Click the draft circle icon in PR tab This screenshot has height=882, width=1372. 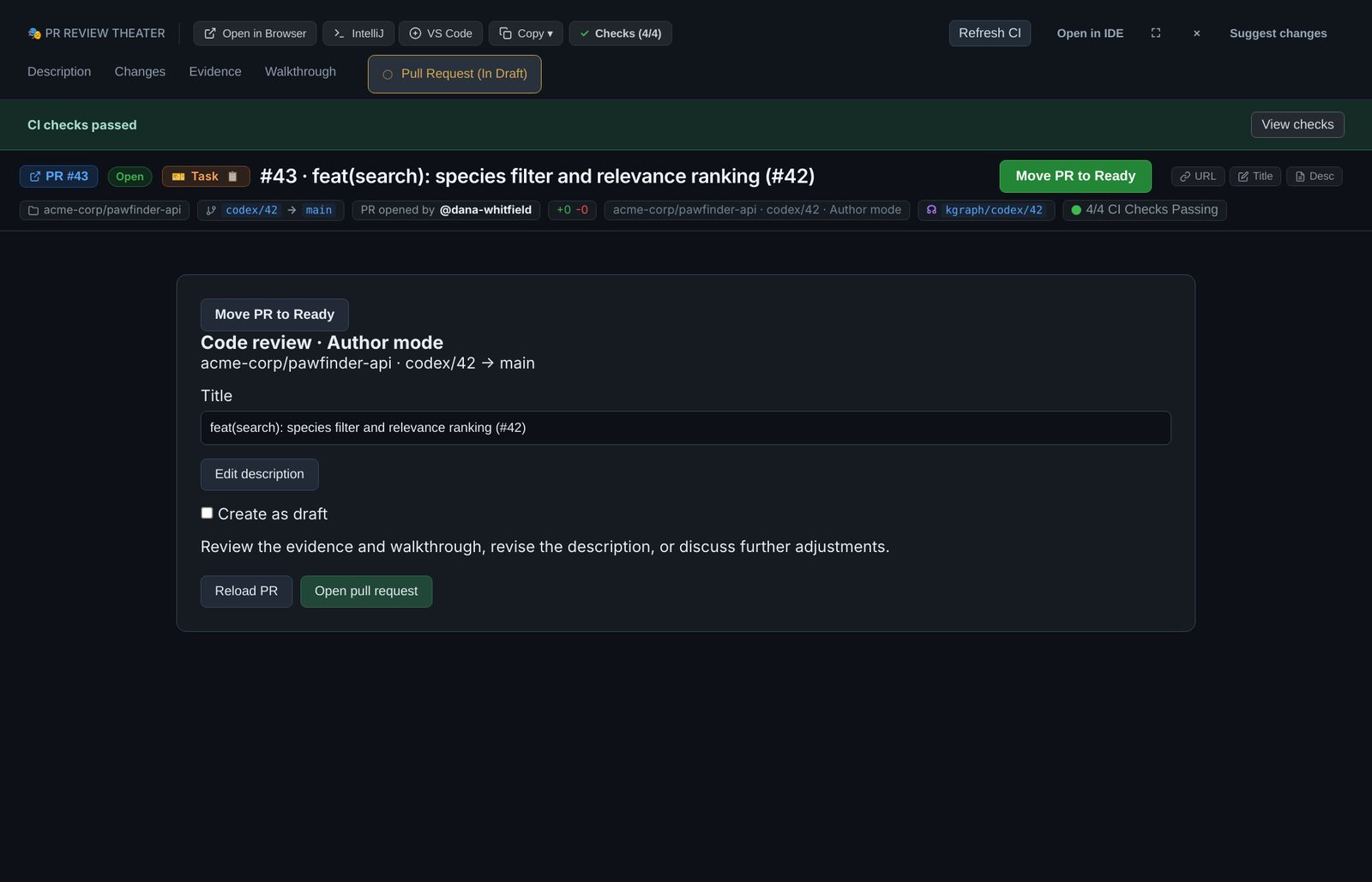coord(388,75)
